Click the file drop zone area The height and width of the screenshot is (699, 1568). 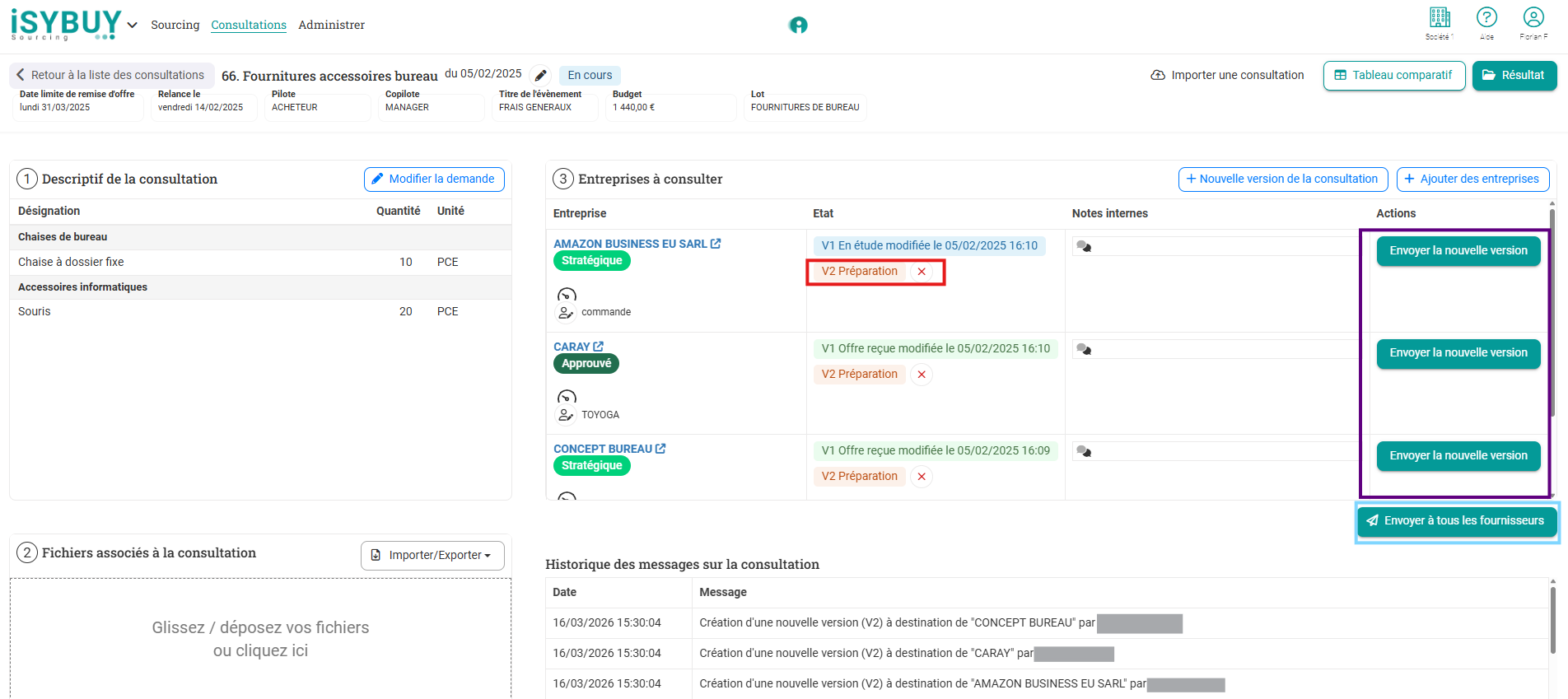260,638
